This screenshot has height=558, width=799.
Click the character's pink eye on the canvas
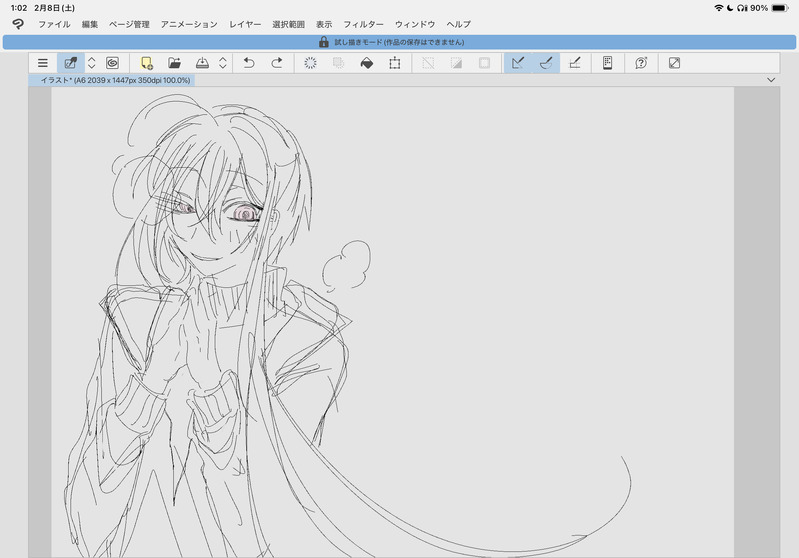[245, 213]
